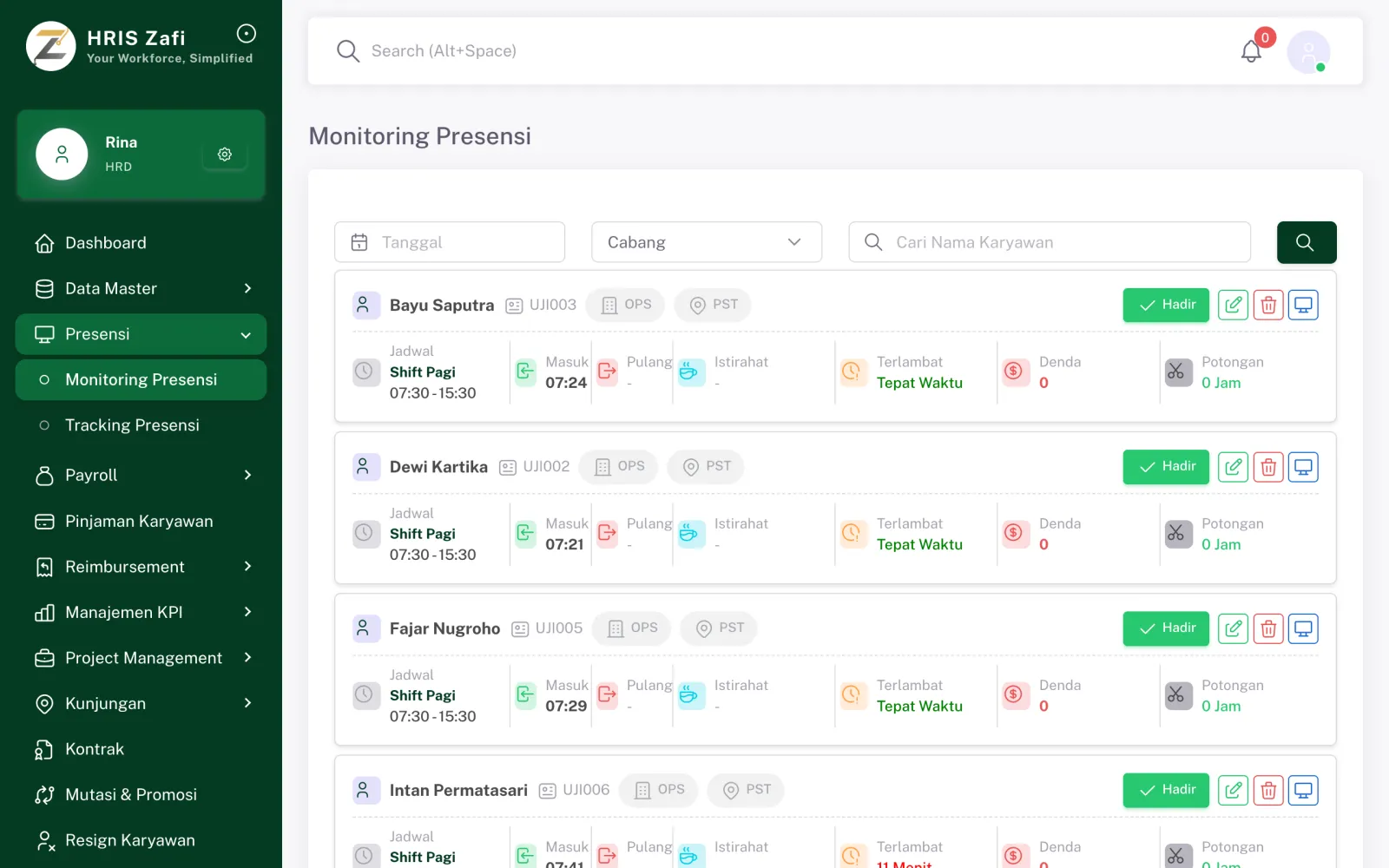Delete Dewi Kartika's attendance record
The image size is (1389, 868).
[1268, 467]
